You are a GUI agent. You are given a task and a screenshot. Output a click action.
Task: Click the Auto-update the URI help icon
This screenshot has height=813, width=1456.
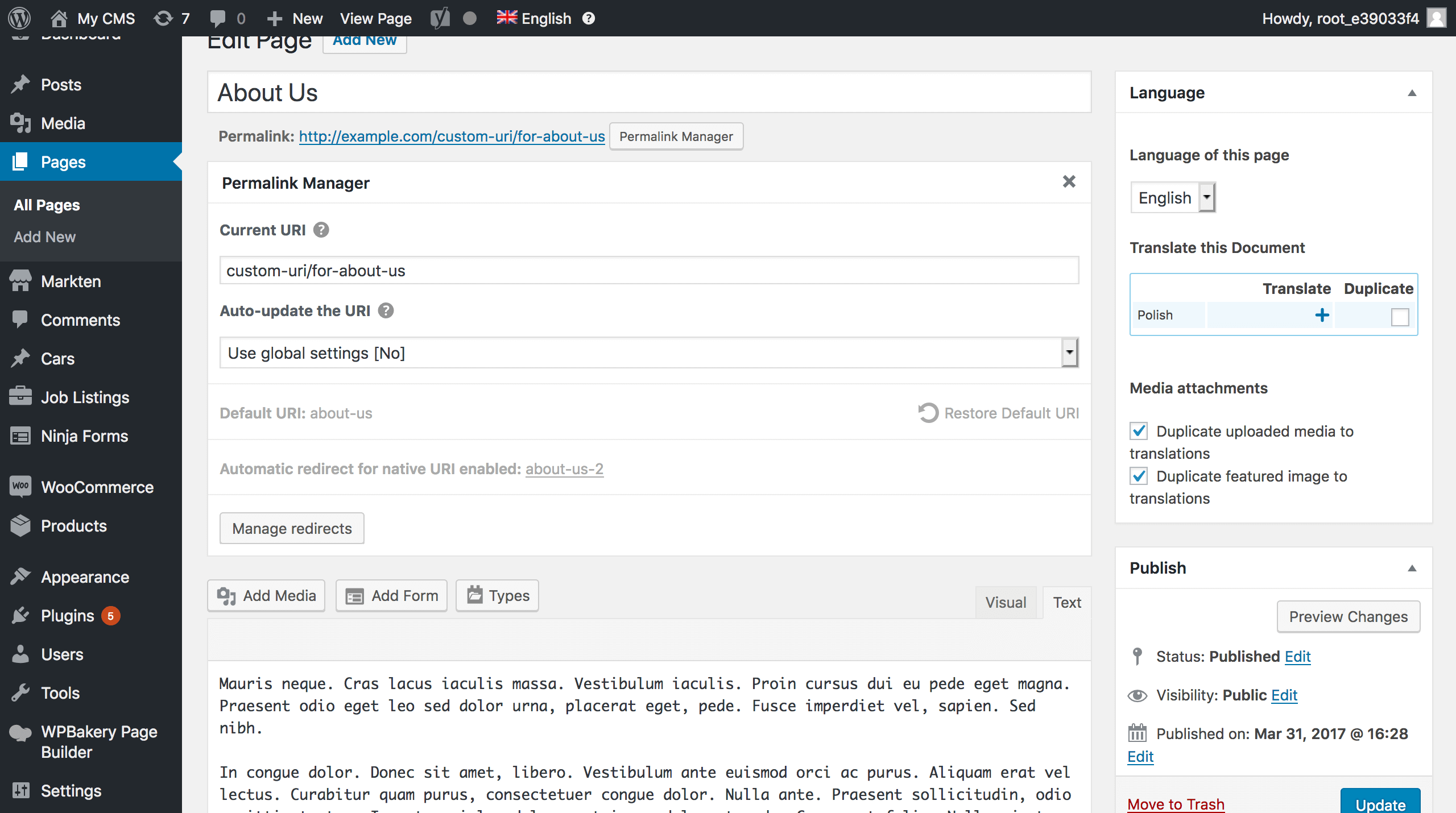(386, 311)
